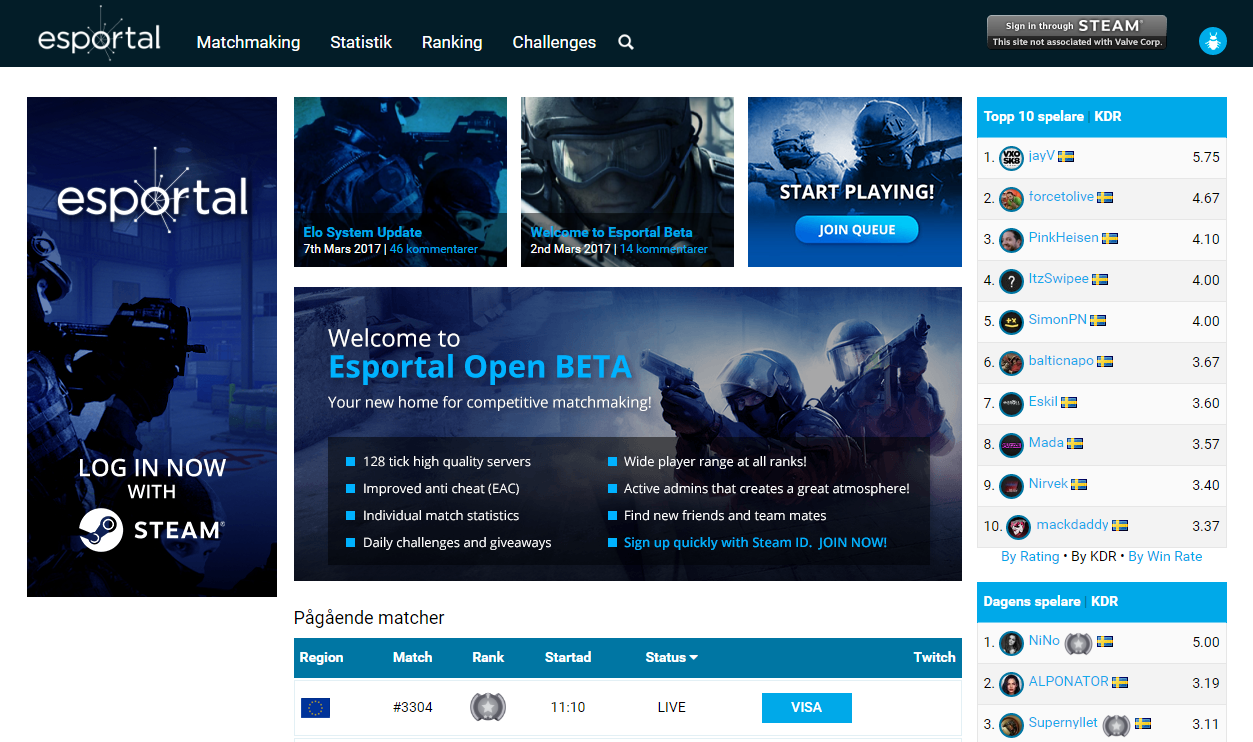This screenshot has height=742, width=1253.
Task: Click the silver rank badge for match #3304
Action: tap(488, 707)
